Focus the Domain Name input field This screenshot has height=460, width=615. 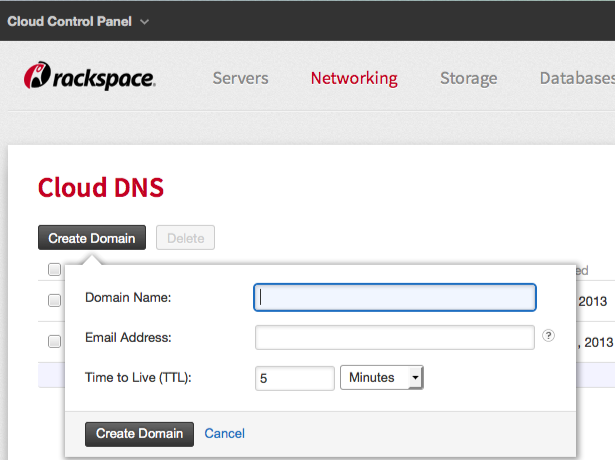395,298
